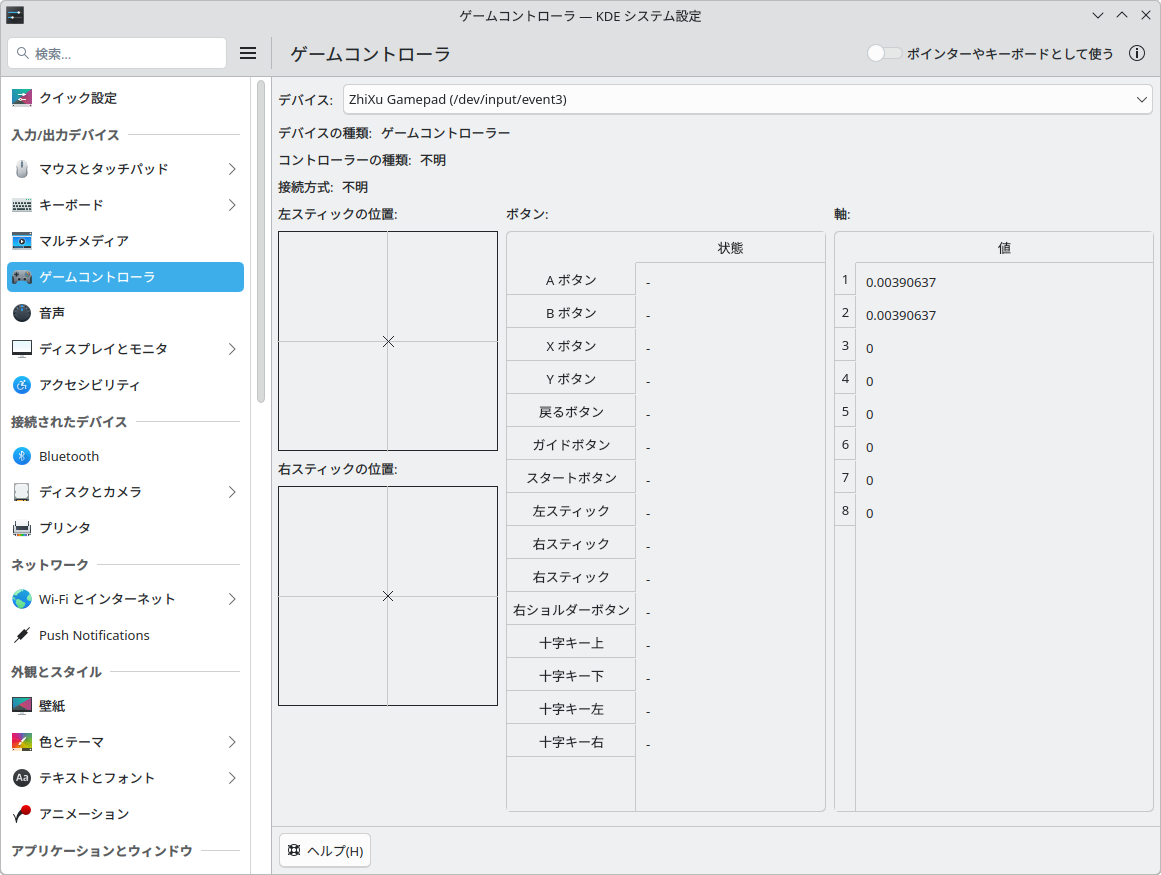1161x875 pixels.
Task: Click the colors and themes icon
Action: (x=22, y=742)
